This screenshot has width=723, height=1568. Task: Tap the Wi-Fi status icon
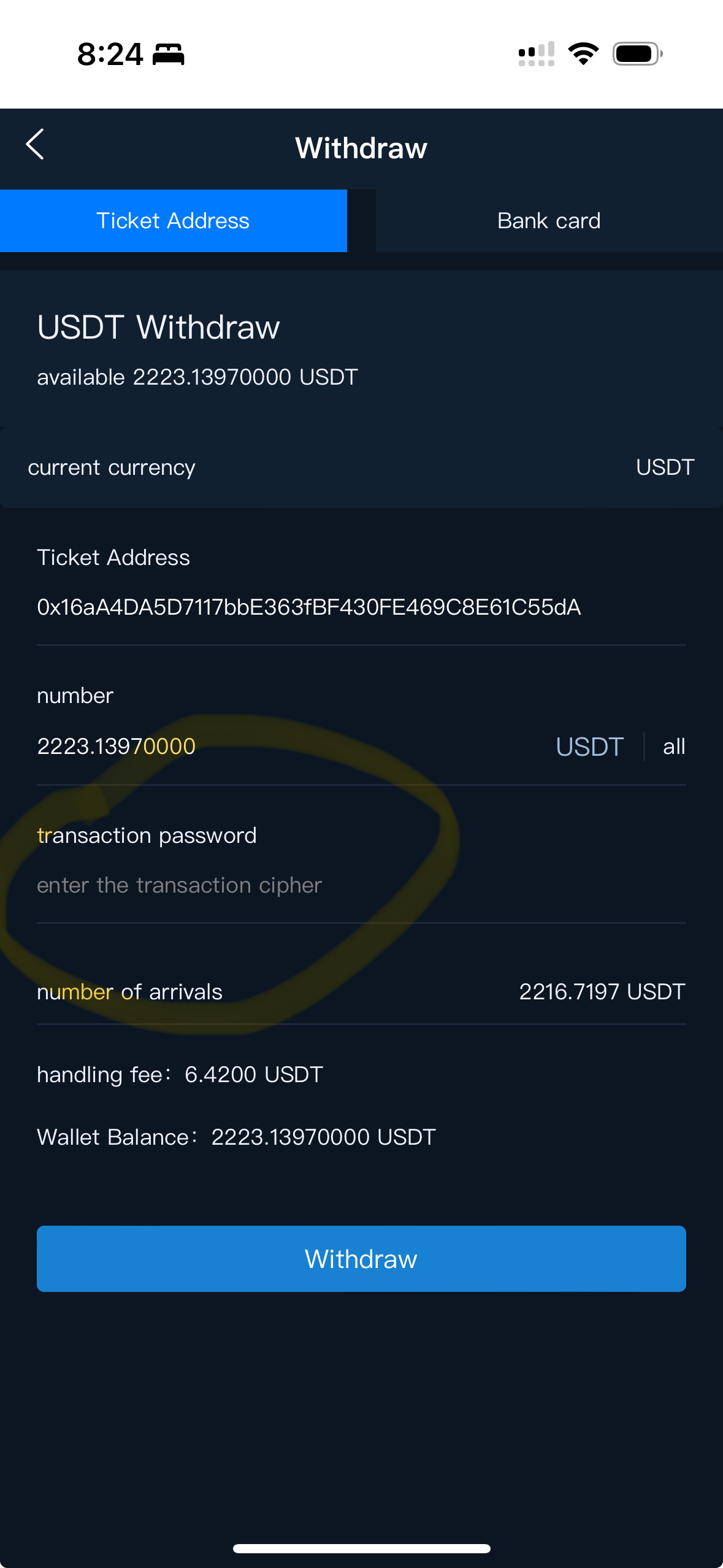point(583,54)
